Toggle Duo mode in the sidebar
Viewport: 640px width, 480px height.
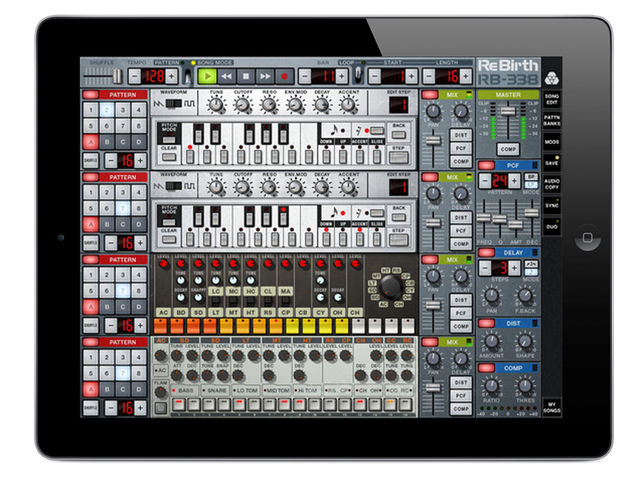click(x=551, y=227)
